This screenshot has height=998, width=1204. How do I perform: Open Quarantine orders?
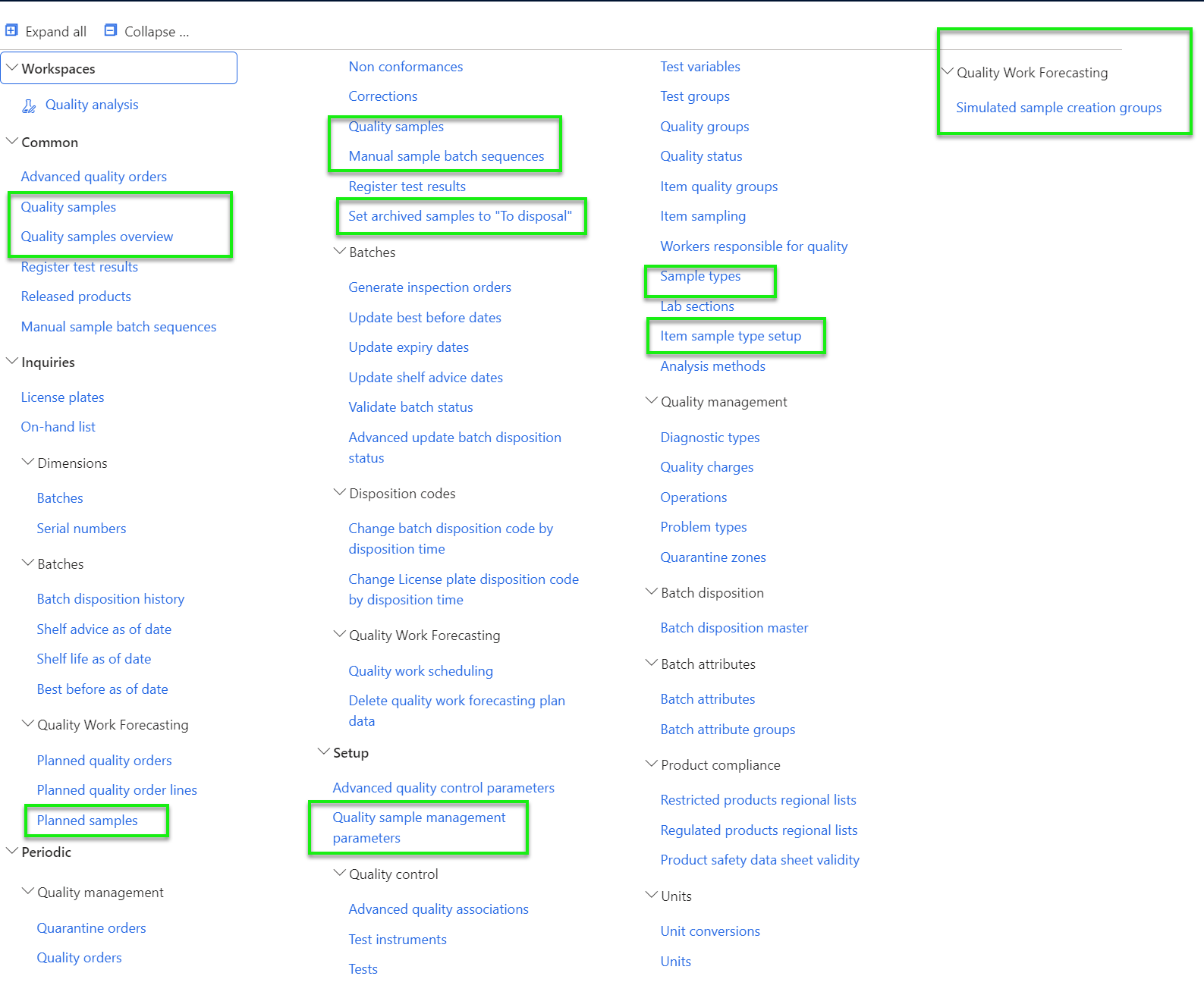point(92,928)
